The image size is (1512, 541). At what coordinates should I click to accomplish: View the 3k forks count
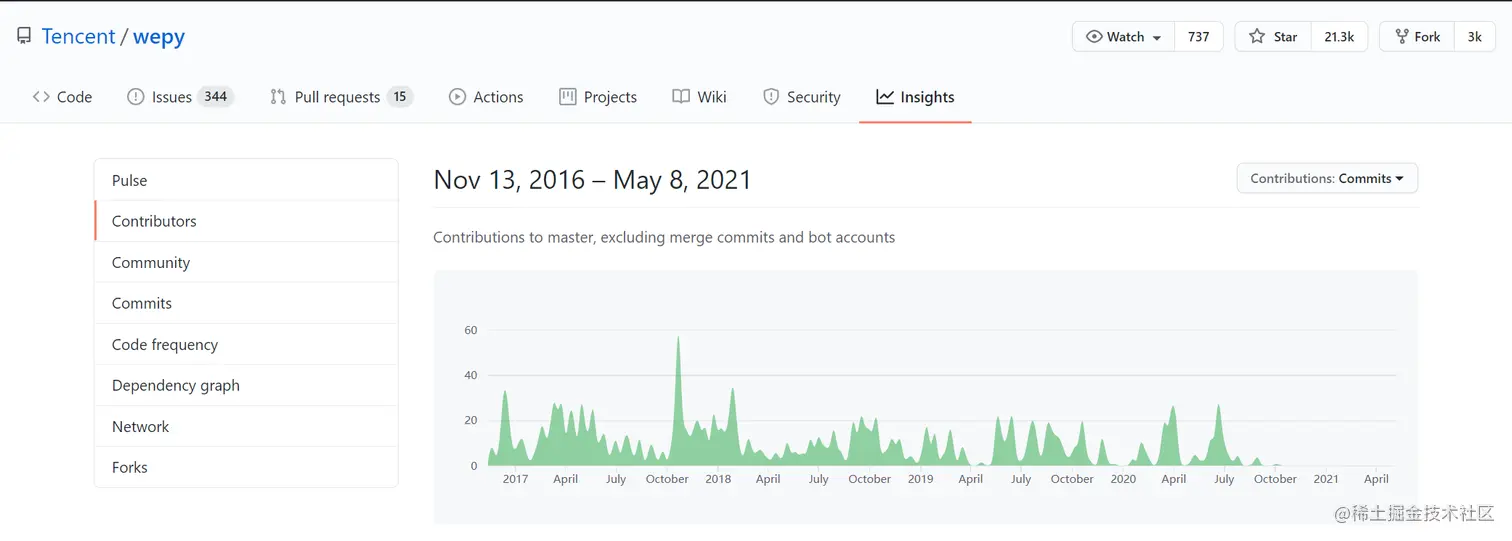click(x=1475, y=36)
